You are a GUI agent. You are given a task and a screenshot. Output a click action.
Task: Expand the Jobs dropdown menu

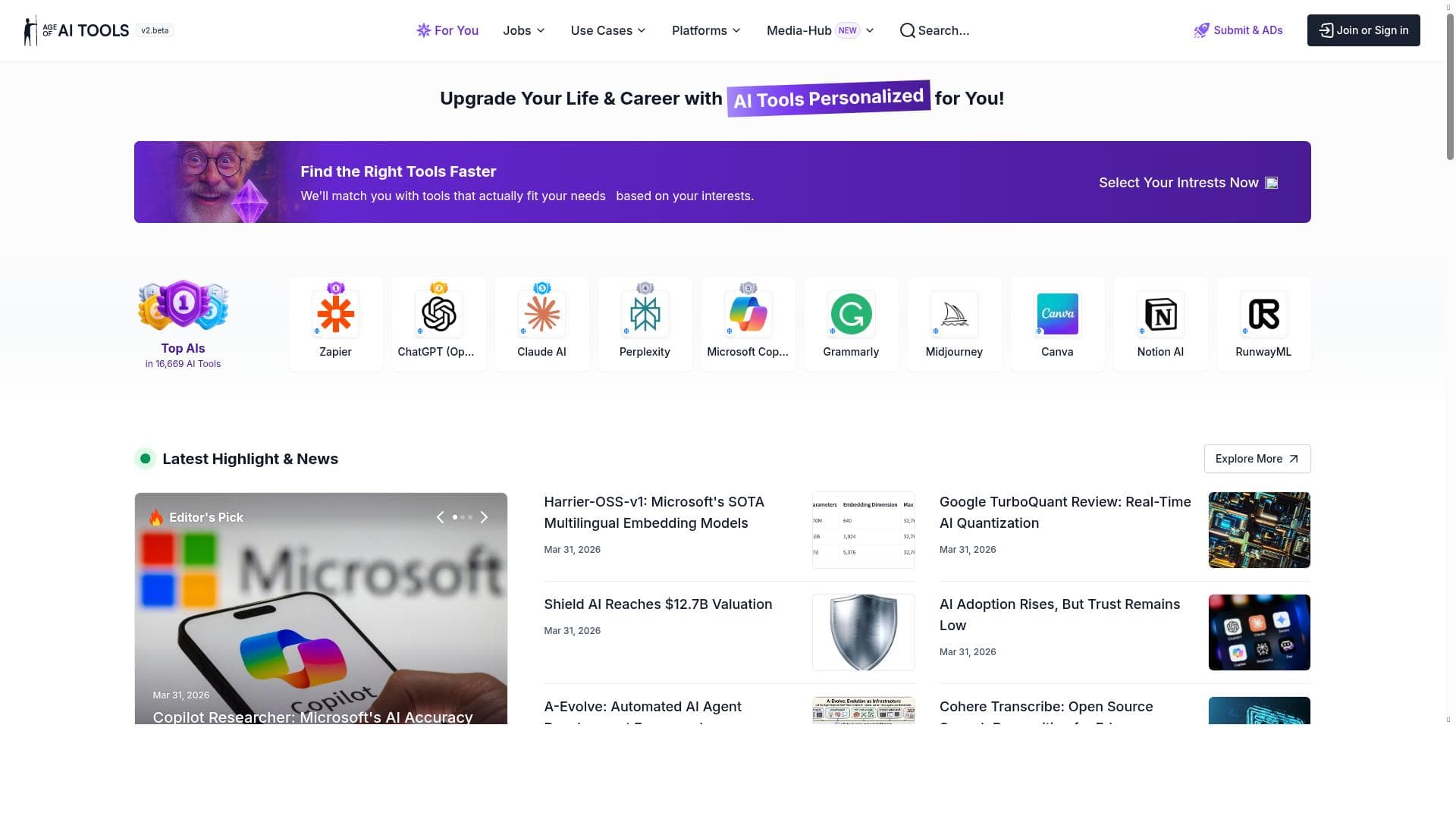tap(523, 30)
